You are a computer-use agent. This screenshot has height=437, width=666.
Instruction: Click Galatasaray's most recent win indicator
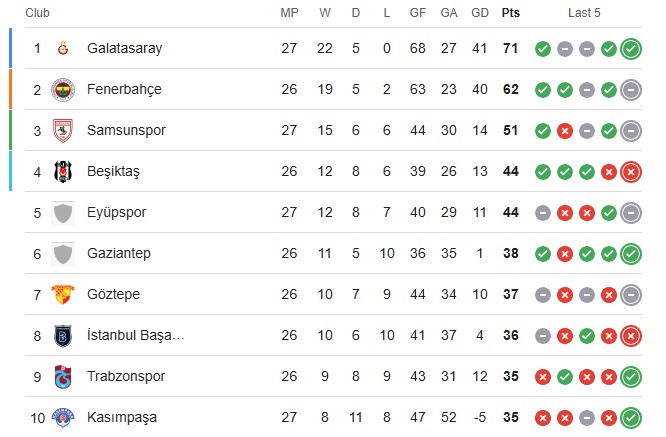tap(631, 49)
